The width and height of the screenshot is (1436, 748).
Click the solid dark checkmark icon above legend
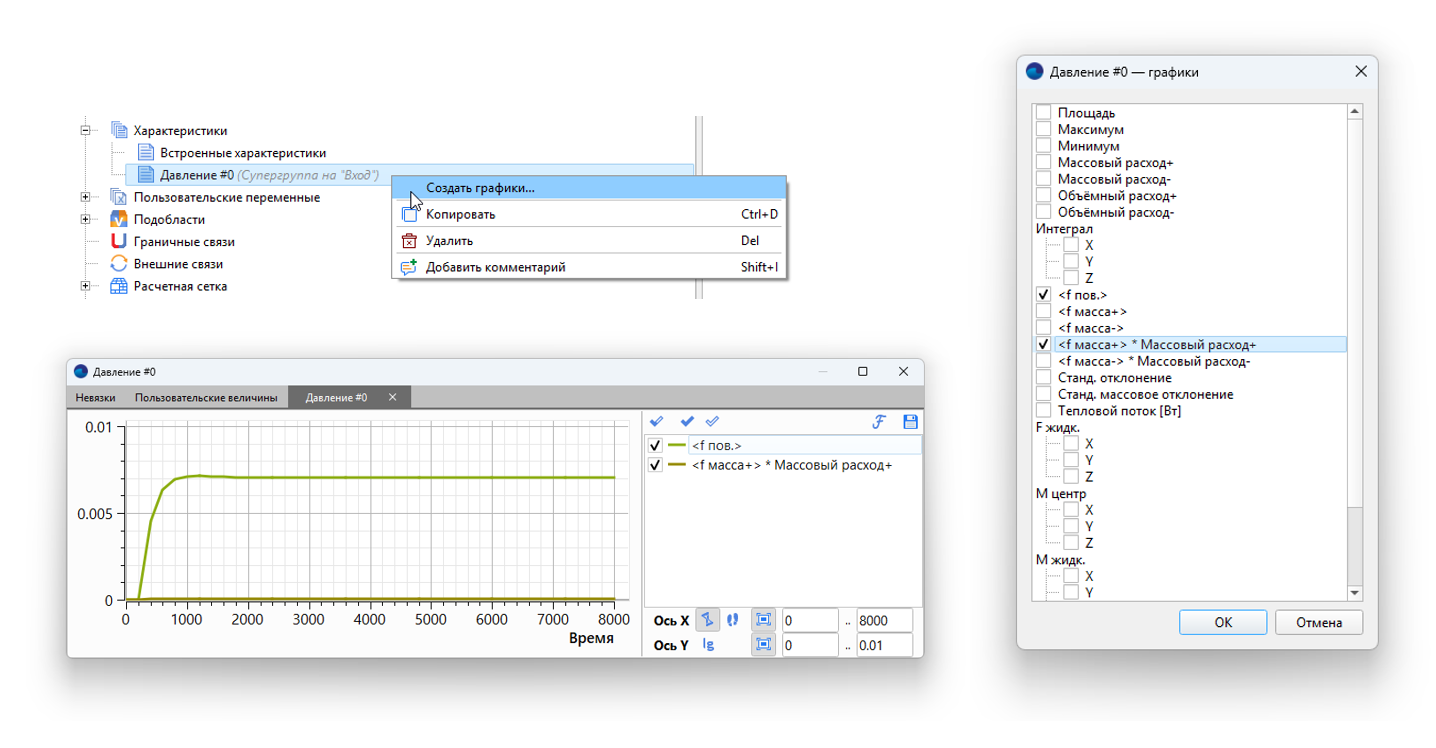tap(687, 422)
